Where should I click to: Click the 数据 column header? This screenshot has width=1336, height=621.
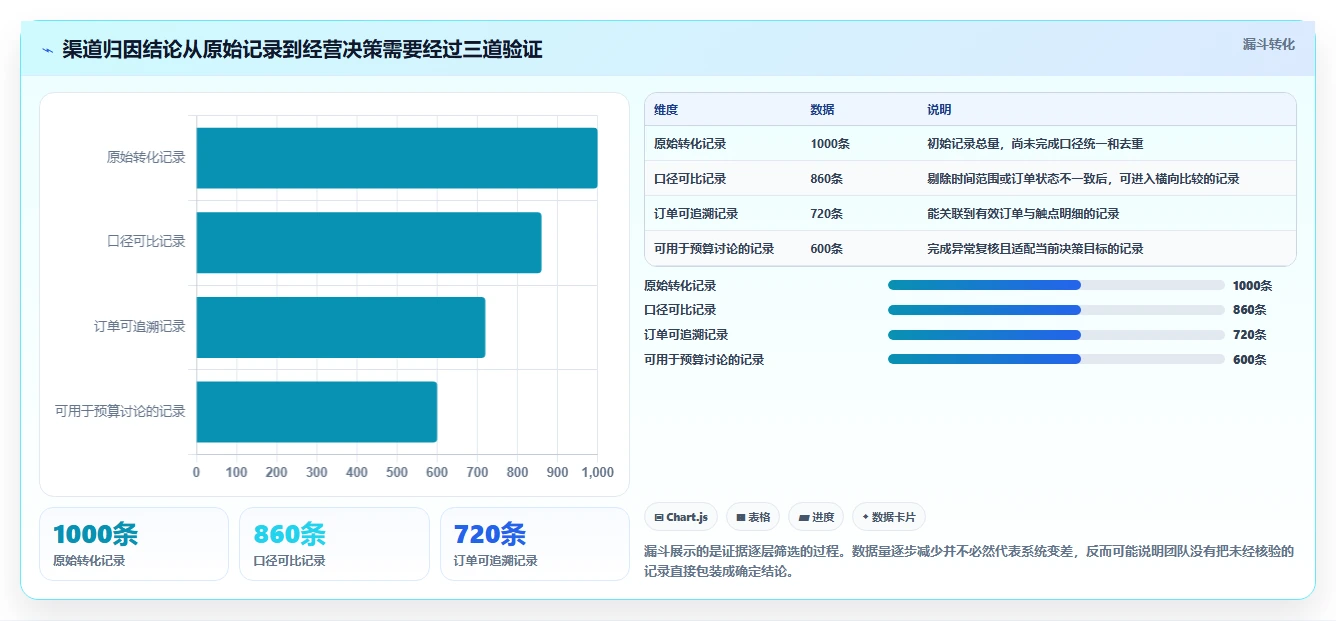pyautogui.click(x=822, y=110)
